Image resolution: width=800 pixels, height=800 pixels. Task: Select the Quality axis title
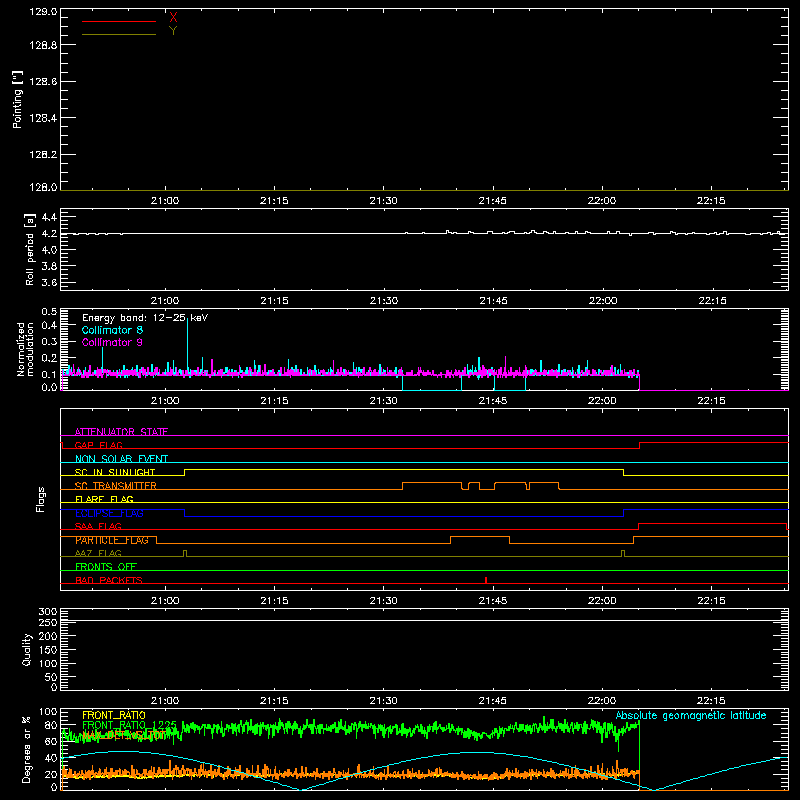pyautogui.click(x=27, y=649)
